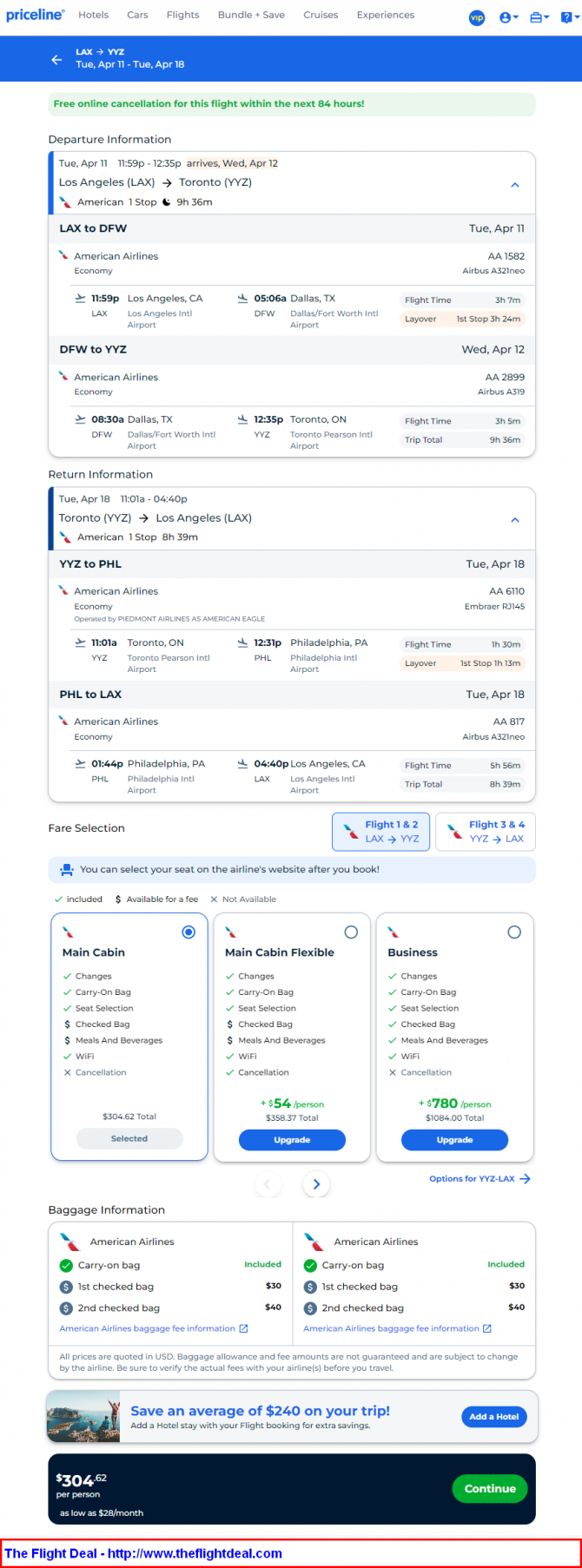The image size is (582, 1568).
Task: Click American Airlines logo in Main Cabin card
Action: click(x=68, y=932)
